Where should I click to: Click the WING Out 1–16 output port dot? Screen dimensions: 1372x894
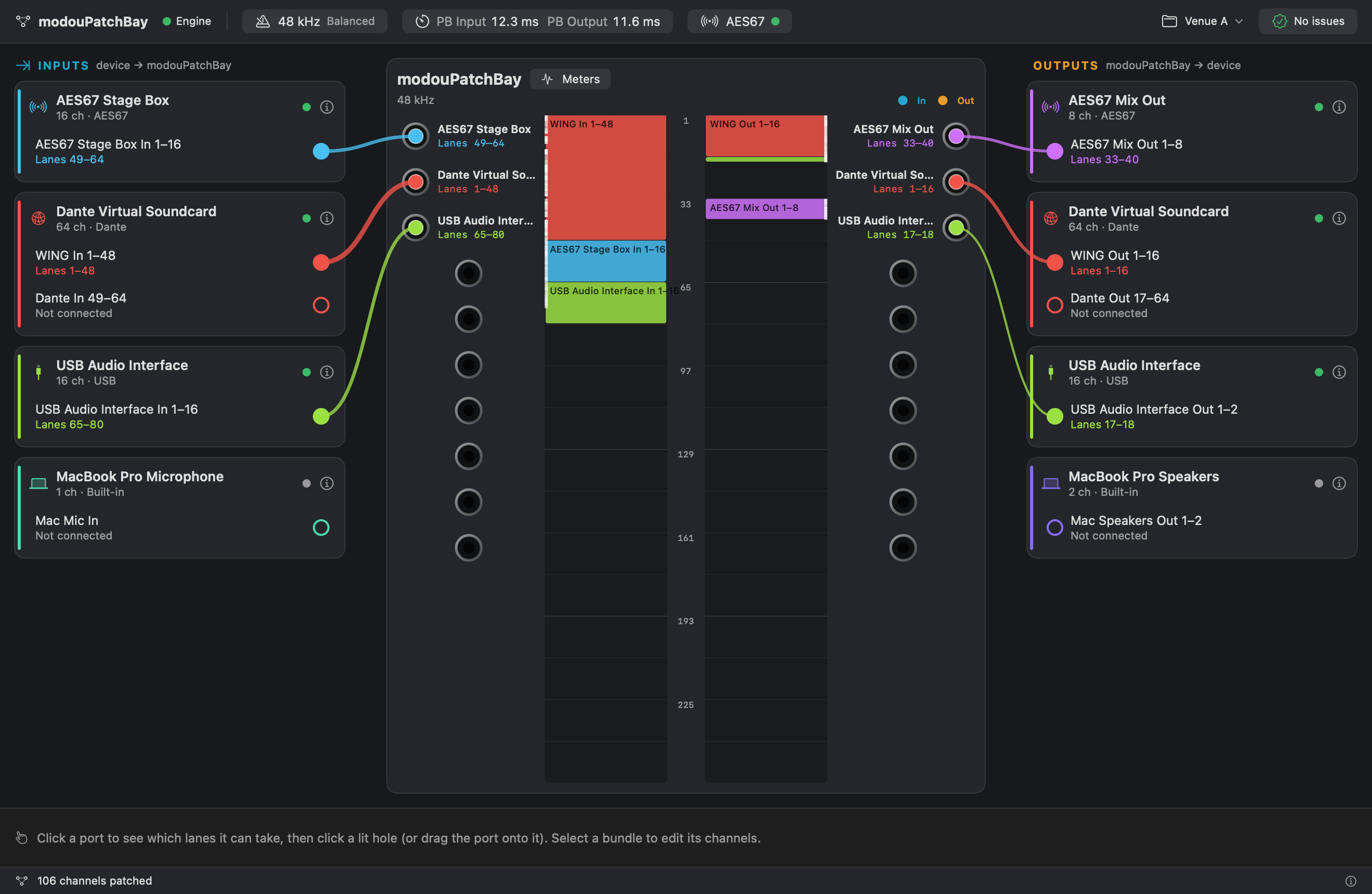coord(1055,262)
